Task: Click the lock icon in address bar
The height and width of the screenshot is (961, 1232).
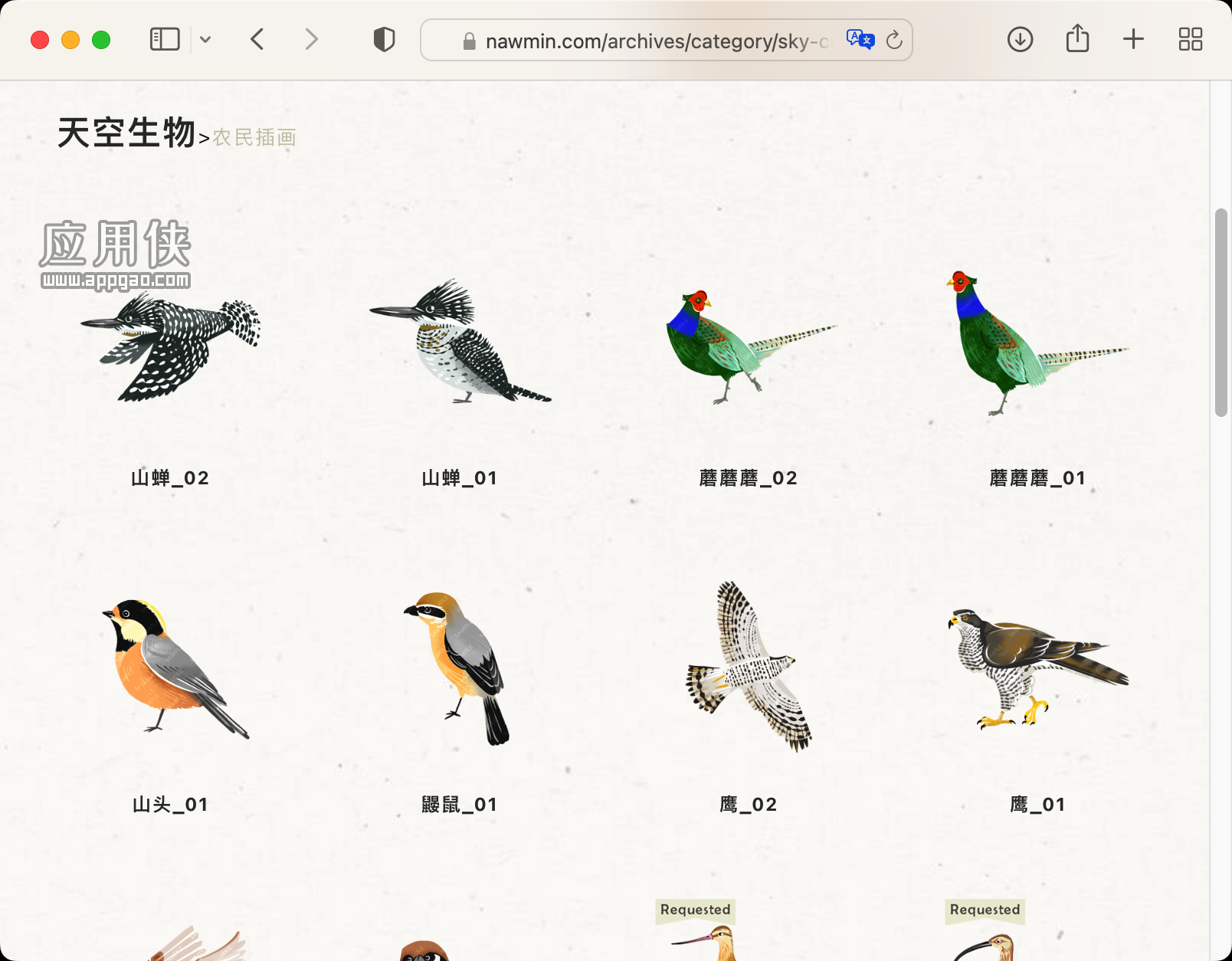Action: pos(470,41)
